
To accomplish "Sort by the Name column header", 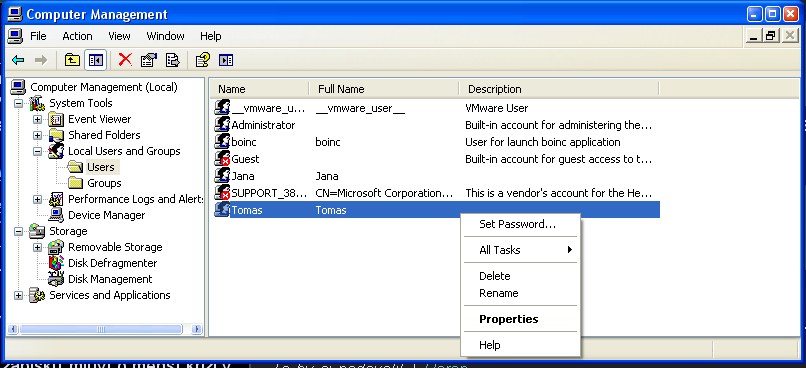I will 260,89.
